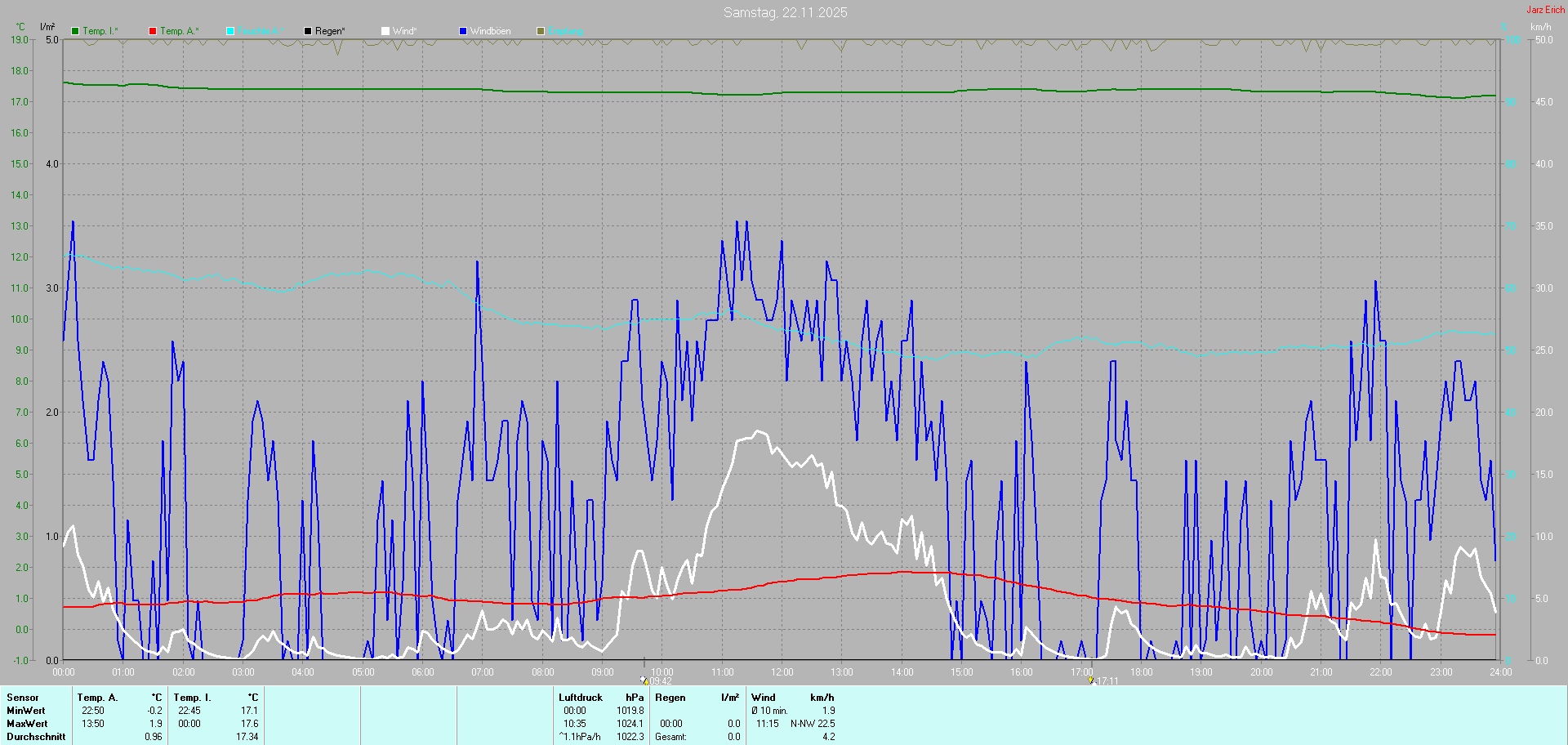Click the '12:00' time axis label
The width and height of the screenshot is (1568, 745).
click(x=782, y=672)
